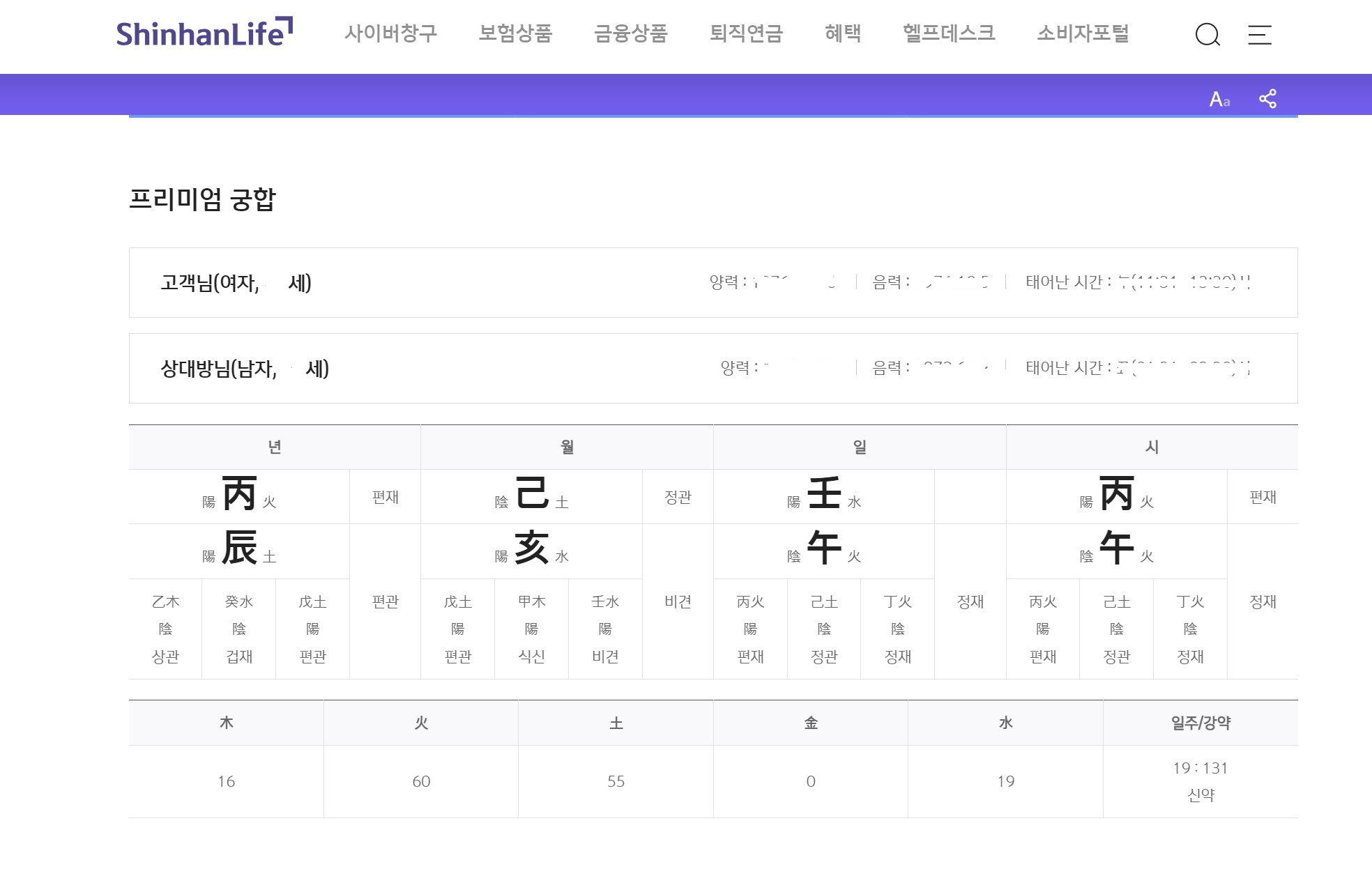
Task: Select the 혜택 navigation item
Action: (842, 34)
